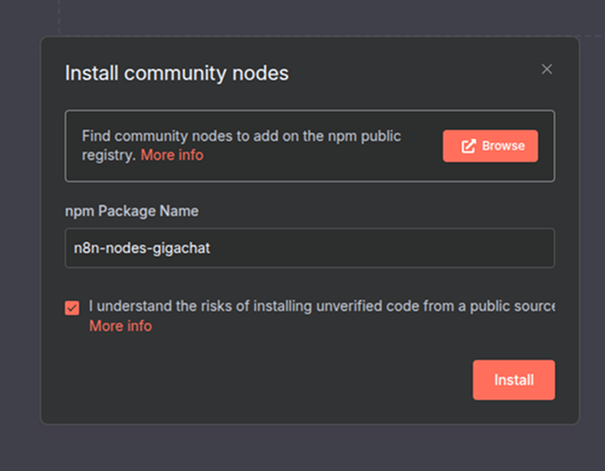Viewport: 605px width, 471px height.
Task: Uncheck the unverified code risks checkbox
Action: [x=72, y=308]
